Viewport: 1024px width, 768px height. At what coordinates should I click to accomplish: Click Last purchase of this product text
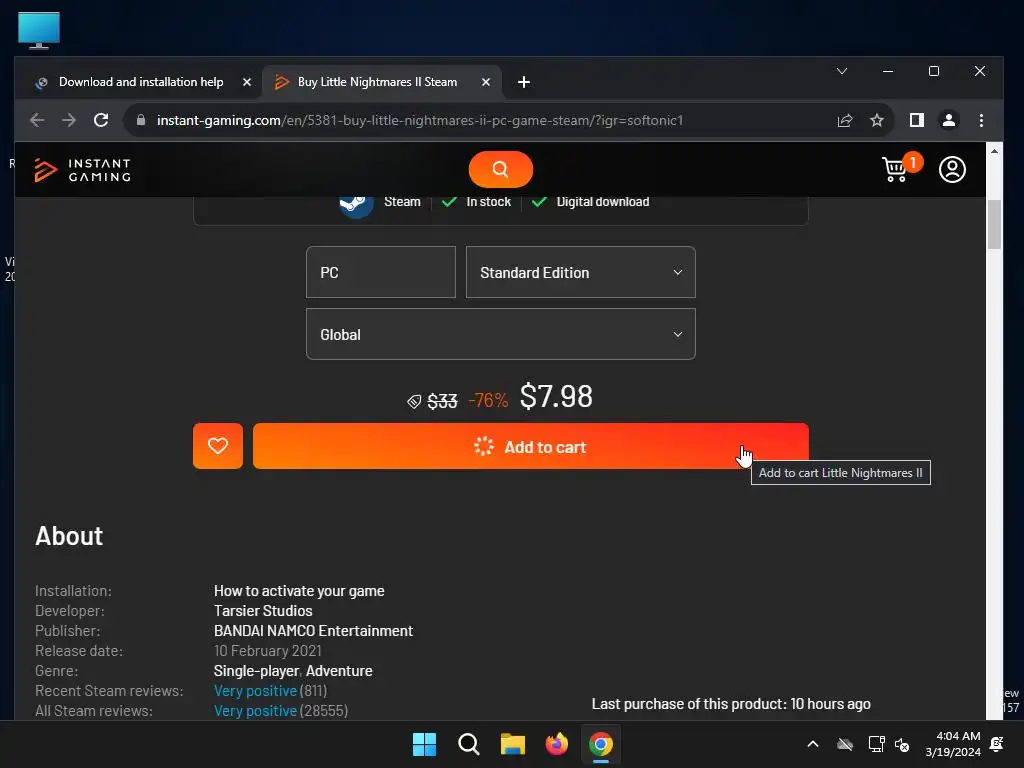(x=731, y=704)
